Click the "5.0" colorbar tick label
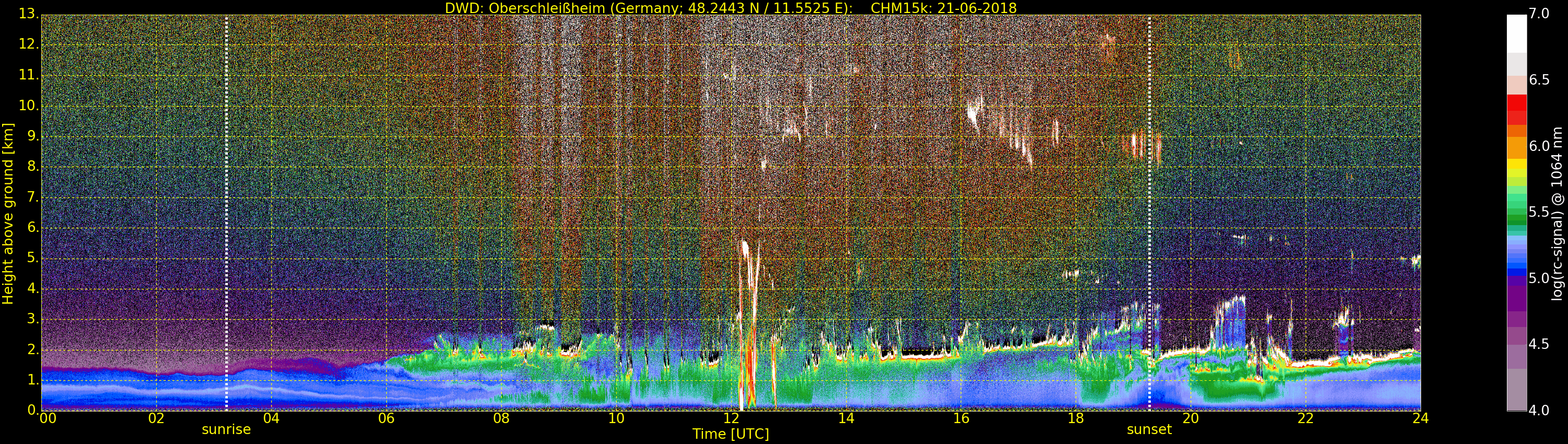The width and height of the screenshot is (1568, 444). pos(1539,278)
